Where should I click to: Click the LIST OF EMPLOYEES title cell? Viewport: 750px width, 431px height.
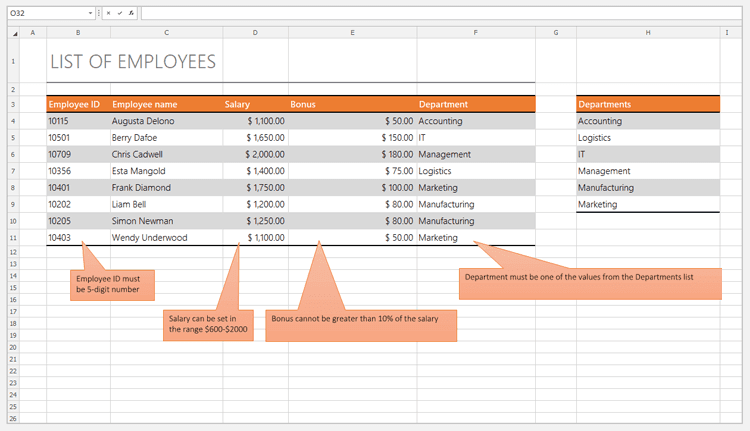pyautogui.click(x=133, y=61)
